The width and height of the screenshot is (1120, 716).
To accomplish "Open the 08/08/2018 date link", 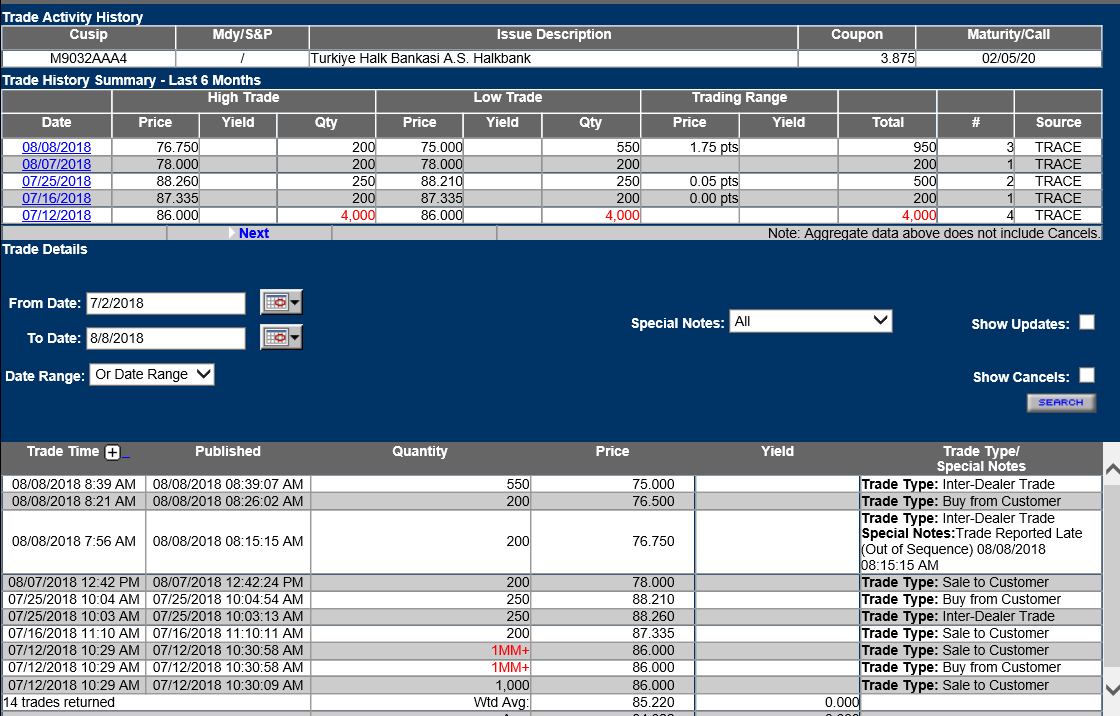I will coord(56,147).
